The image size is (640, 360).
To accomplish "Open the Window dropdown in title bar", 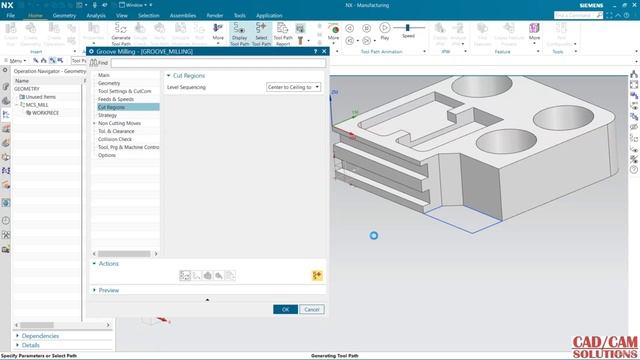I will [134, 5].
